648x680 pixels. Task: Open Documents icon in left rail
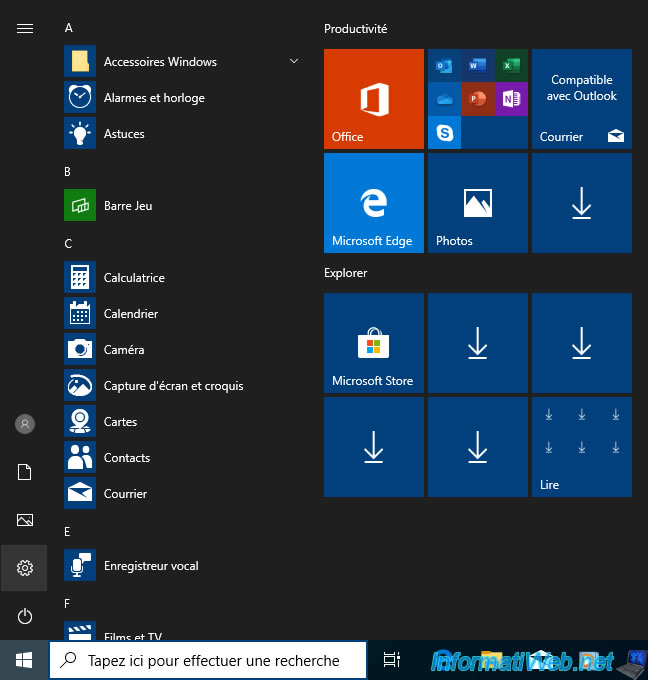click(x=25, y=472)
